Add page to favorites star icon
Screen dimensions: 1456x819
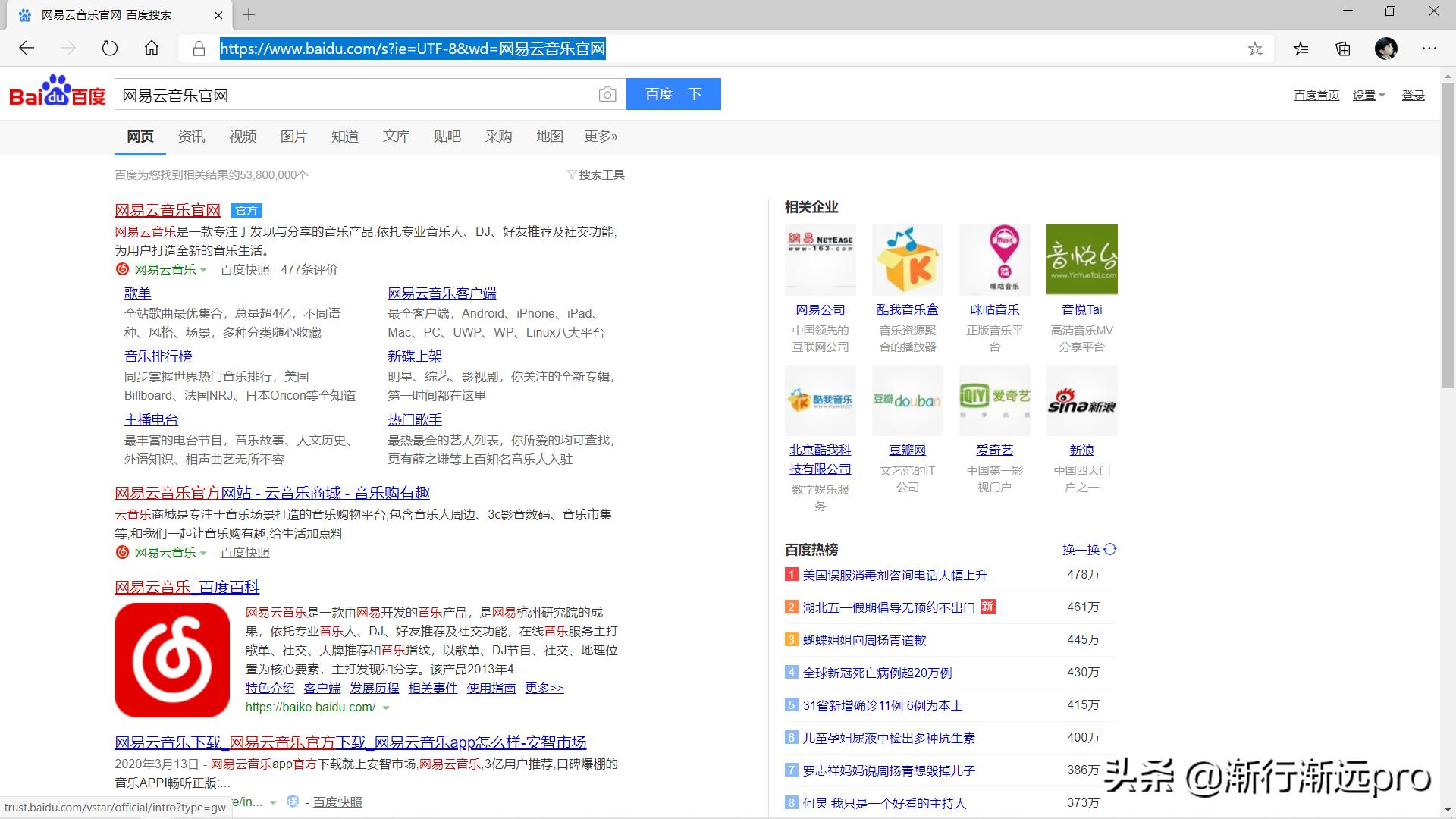[x=1255, y=49]
